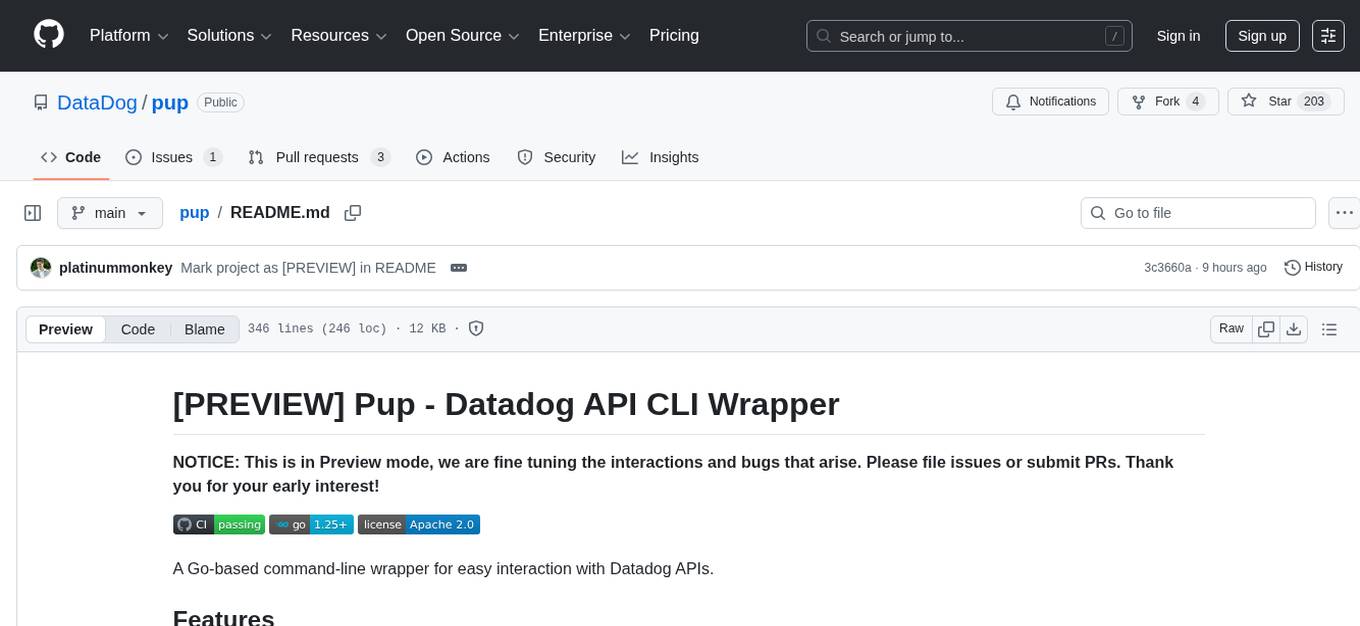This screenshot has width=1360, height=626.
Task: Switch to the Blame view of README
Action: click(x=204, y=329)
